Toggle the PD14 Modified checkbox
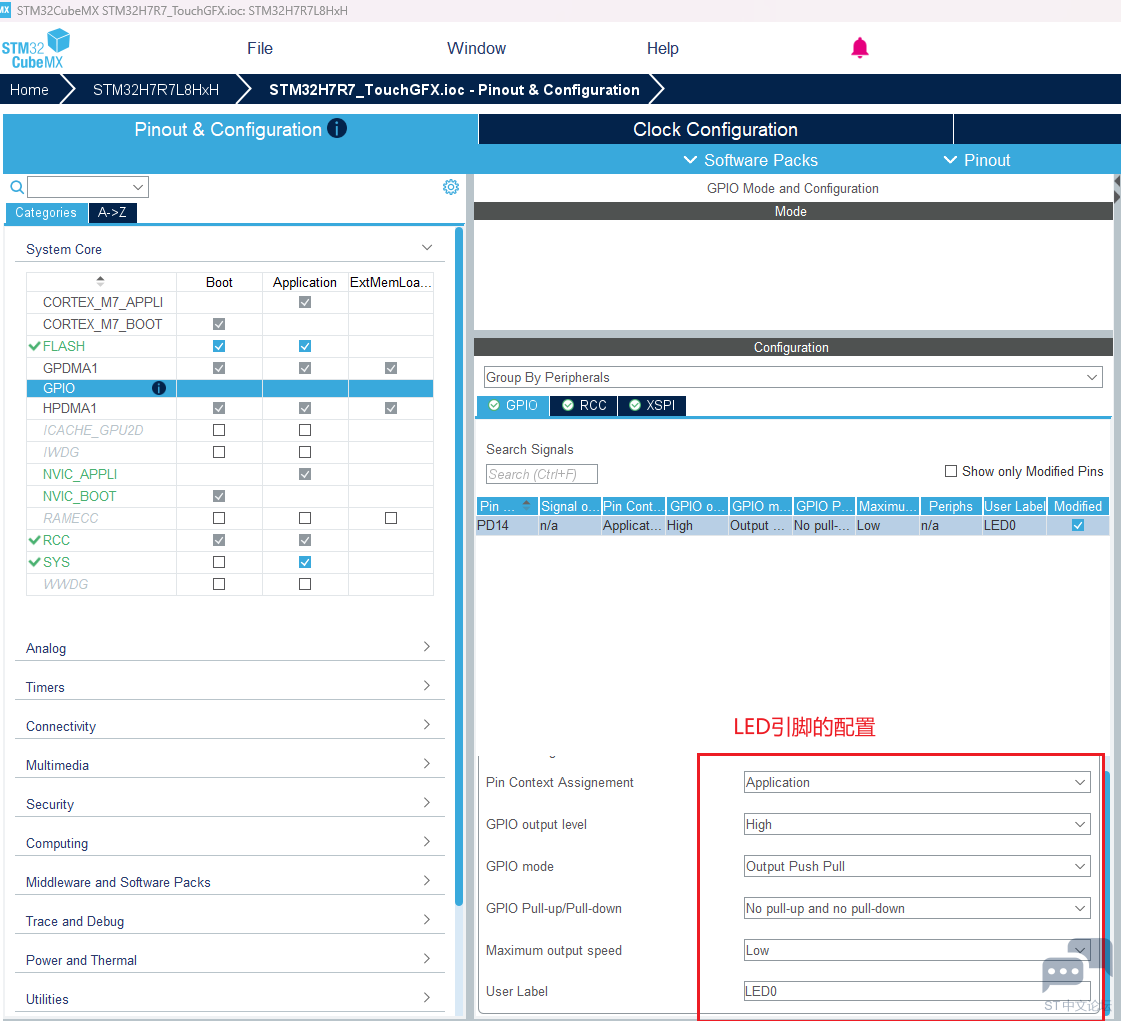 1078,526
